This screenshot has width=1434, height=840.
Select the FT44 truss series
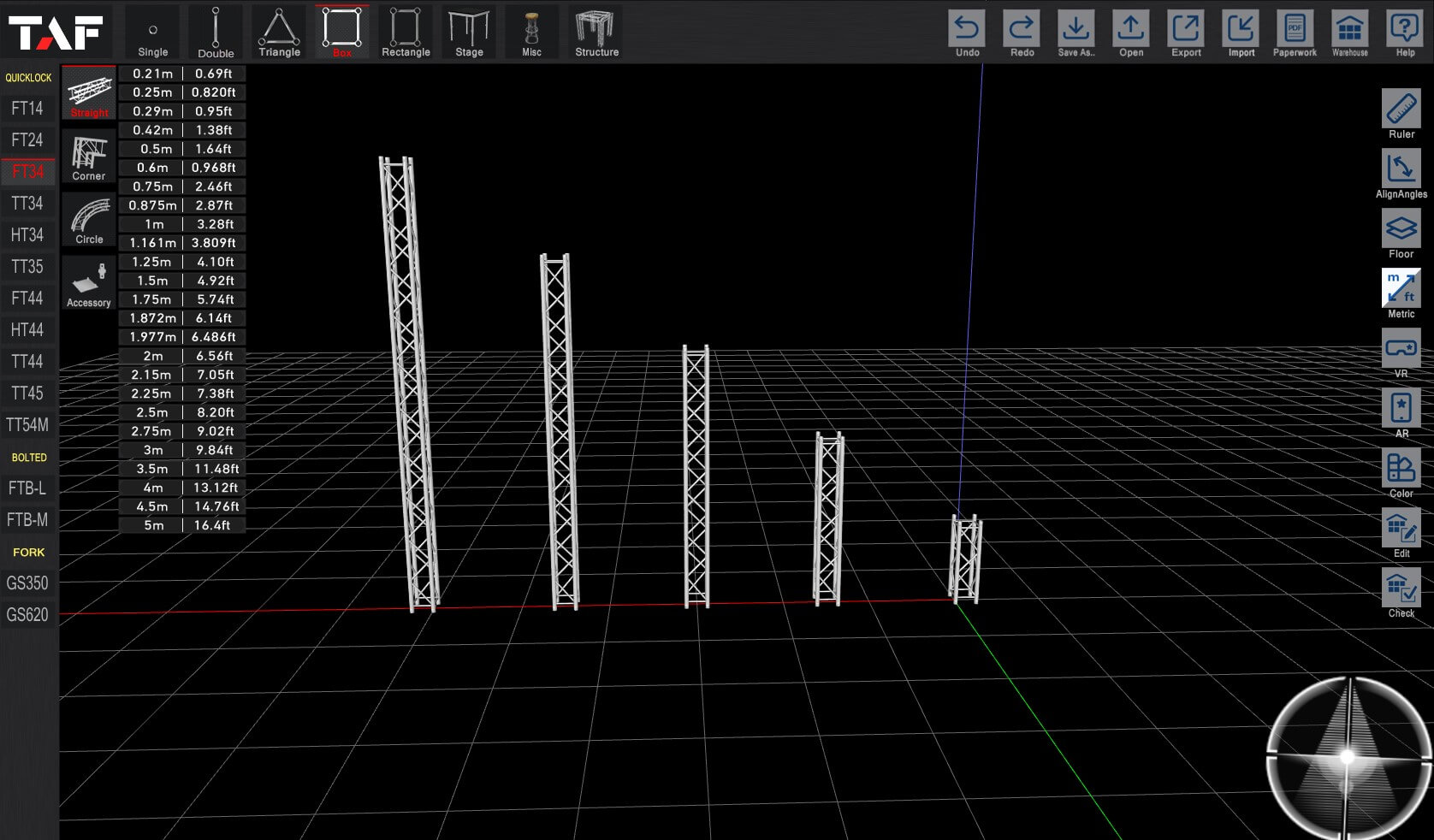coord(27,298)
